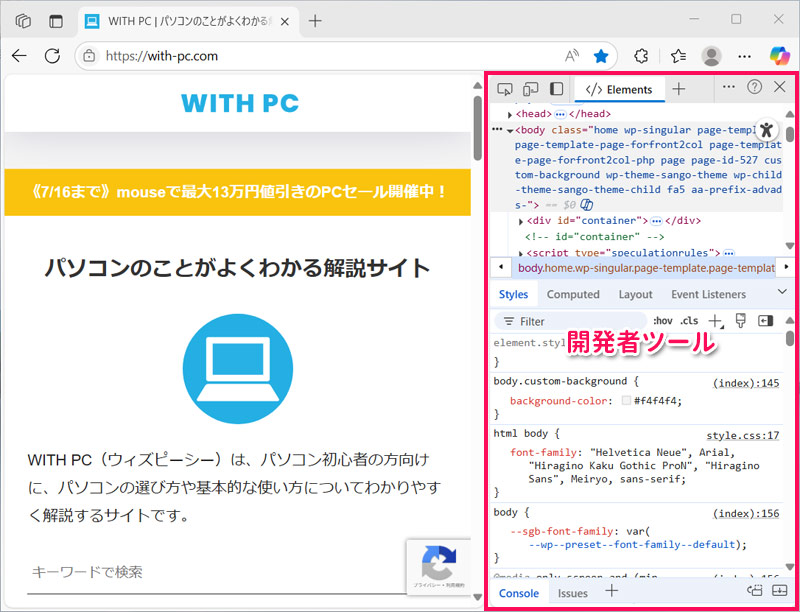Open Edge Settings and more menu

745,56
